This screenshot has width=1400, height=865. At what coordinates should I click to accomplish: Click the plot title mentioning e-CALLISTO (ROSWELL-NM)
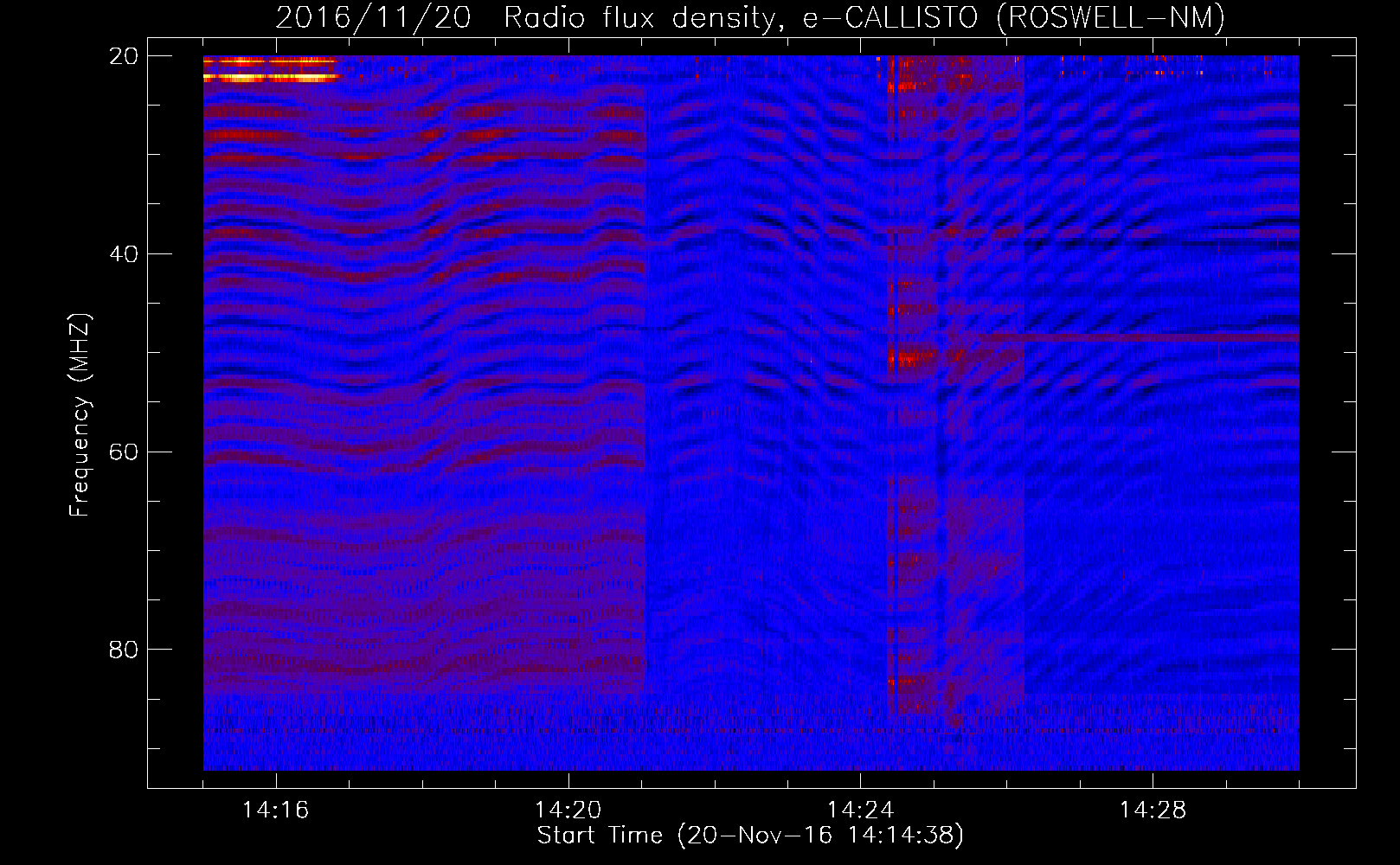coord(750,18)
